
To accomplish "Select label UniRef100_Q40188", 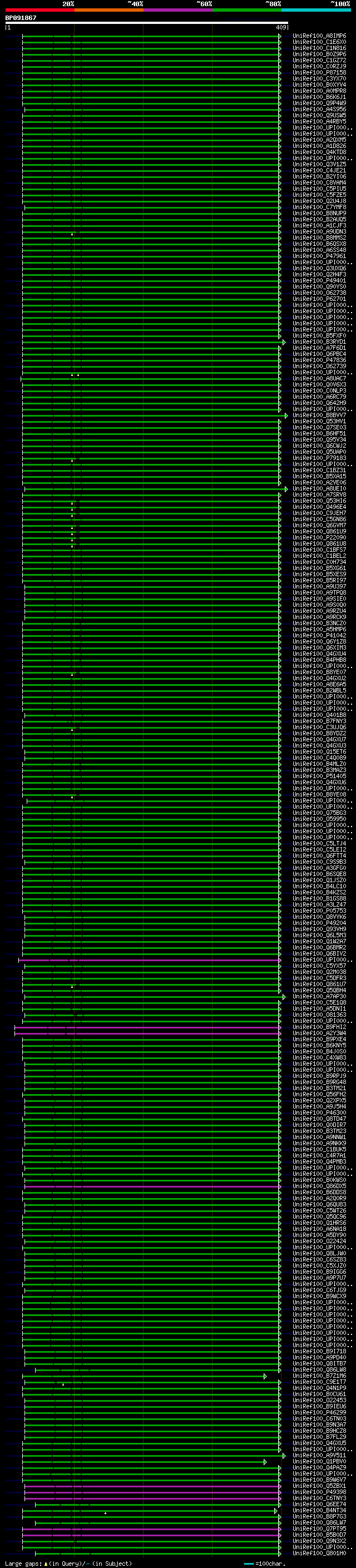I will coord(319,715).
